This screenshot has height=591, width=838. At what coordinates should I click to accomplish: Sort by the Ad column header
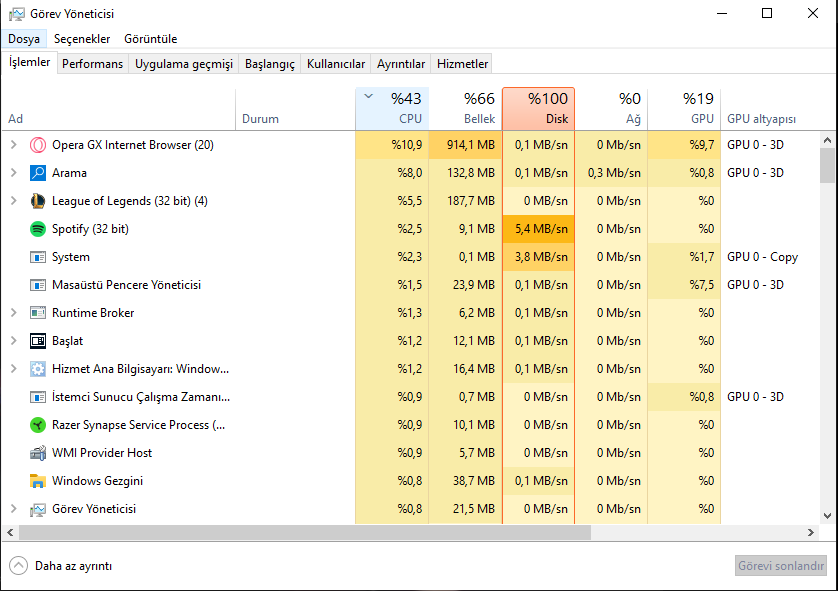119,109
